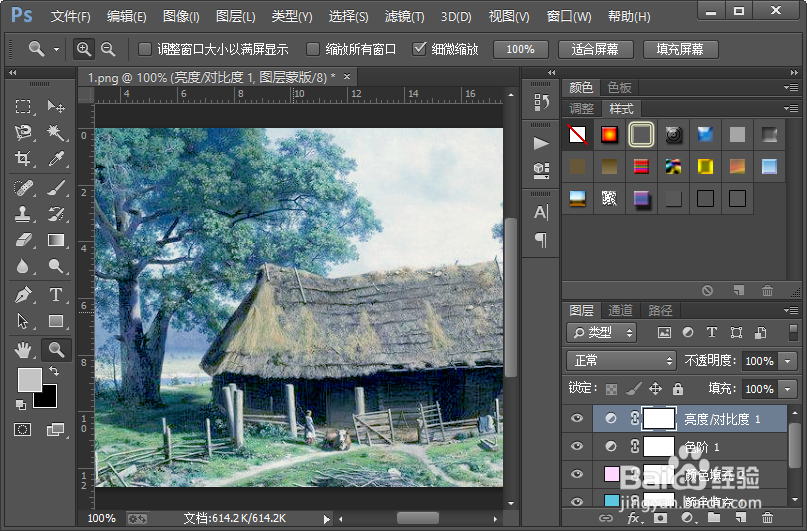Screen dimensions: 807x531
Task: Click the 亮度/对比度 1 layer mask thumbnail
Action: click(659, 418)
